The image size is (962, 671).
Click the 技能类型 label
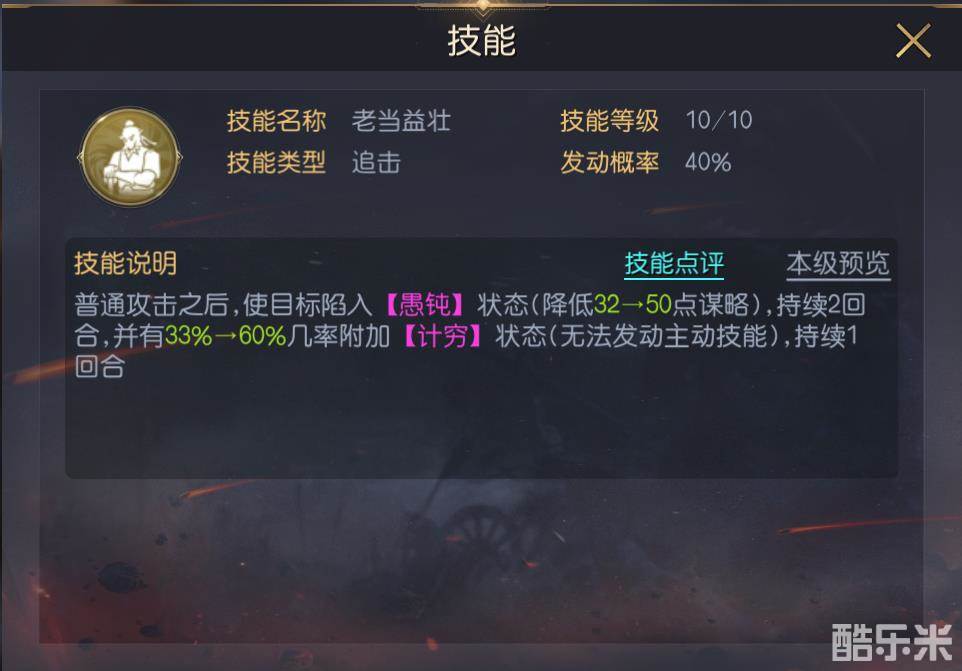[x=276, y=163]
